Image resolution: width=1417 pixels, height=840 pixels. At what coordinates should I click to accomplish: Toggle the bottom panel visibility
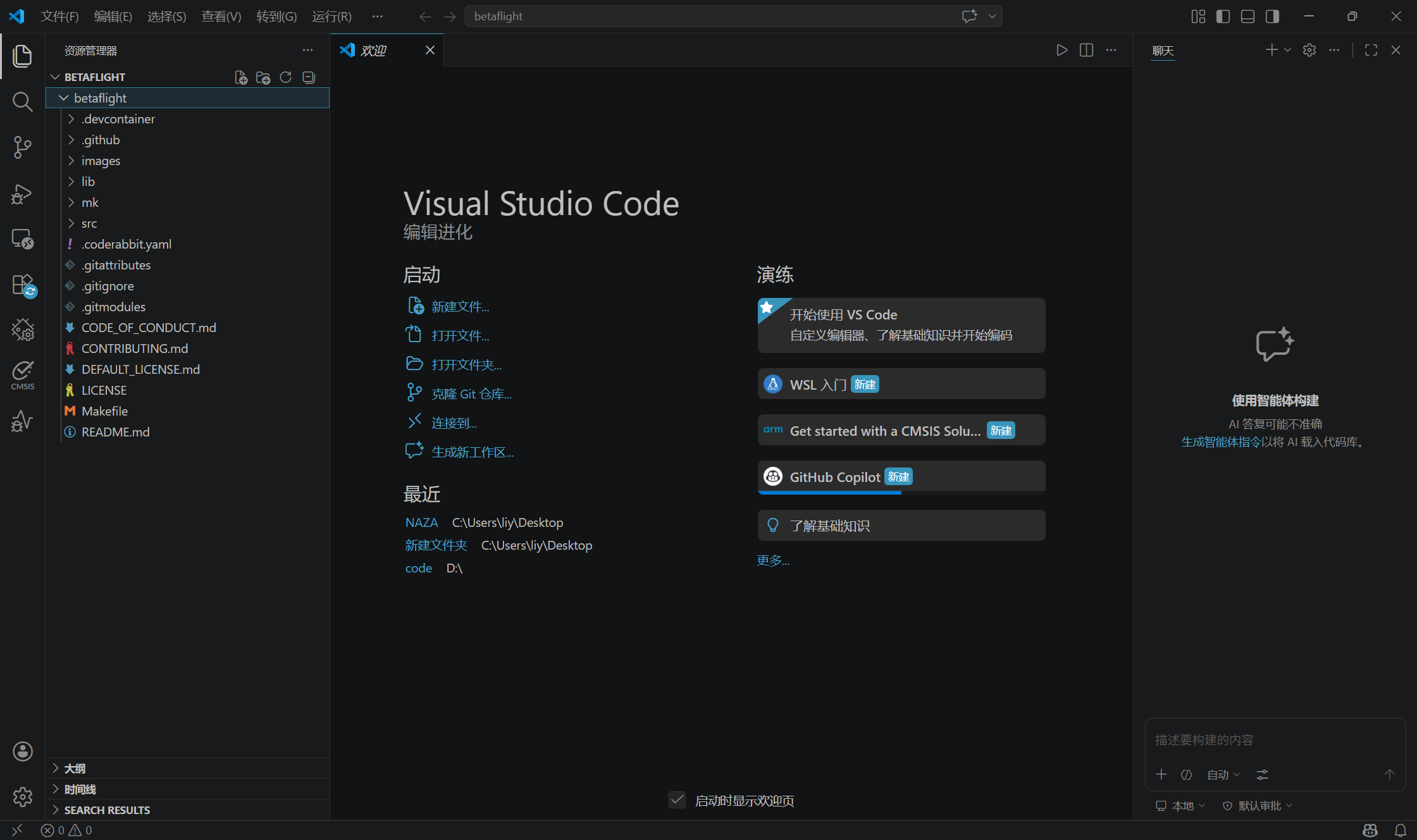pyautogui.click(x=1247, y=16)
